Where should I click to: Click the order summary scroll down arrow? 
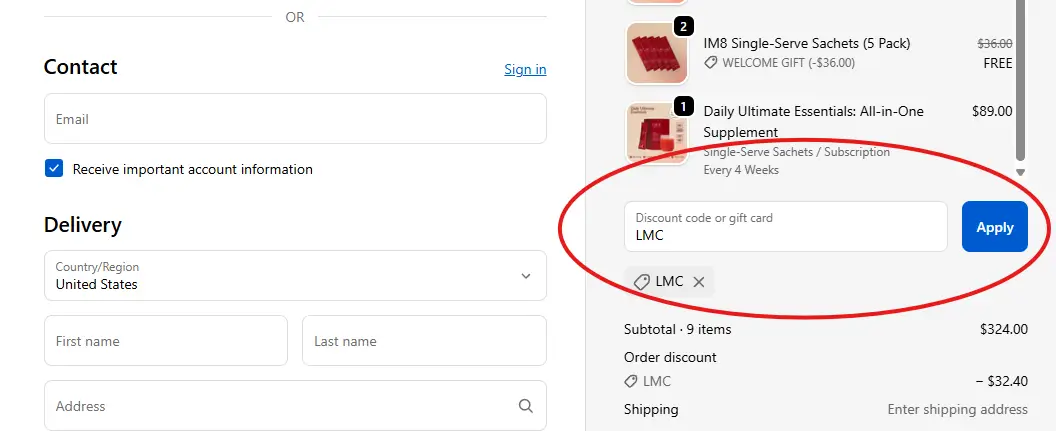tap(1020, 172)
